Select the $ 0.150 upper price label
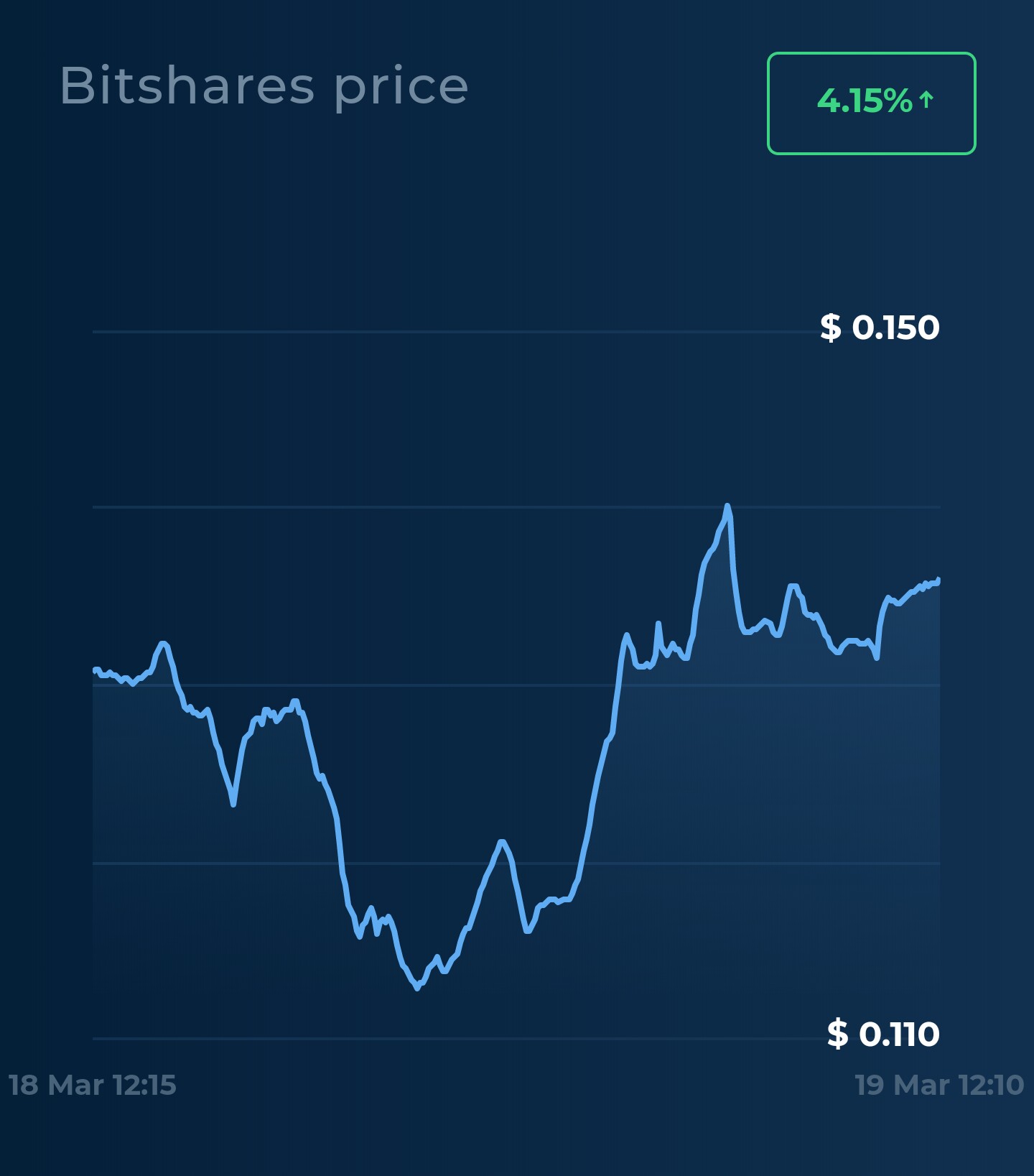 tap(880, 328)
